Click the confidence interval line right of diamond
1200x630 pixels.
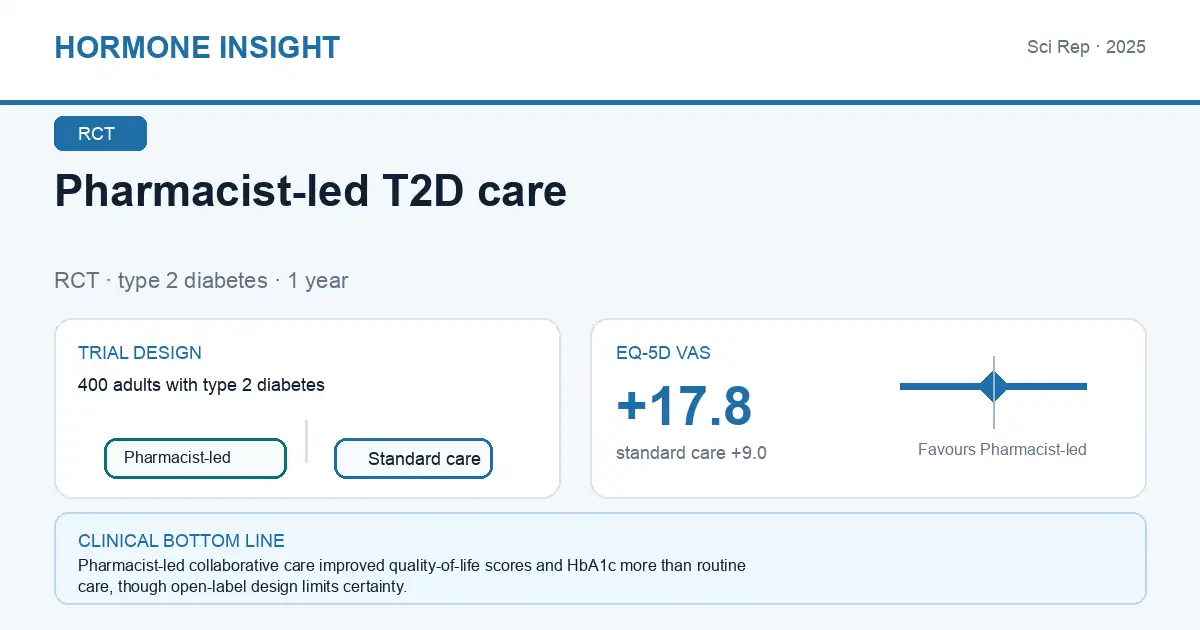pyautogui.click(x=1048, y=386)
